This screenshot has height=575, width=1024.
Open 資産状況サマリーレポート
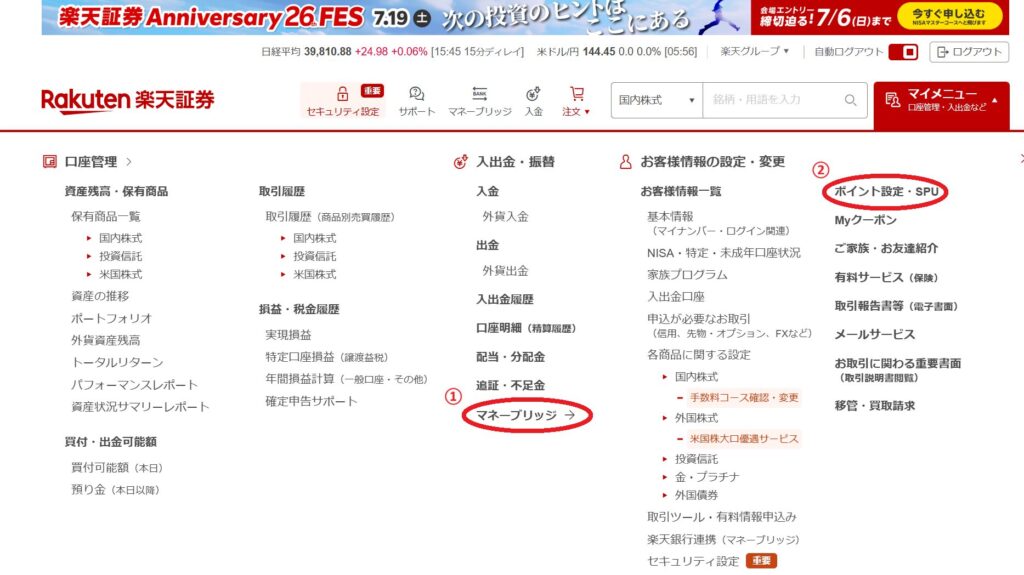tap(140, 406)
